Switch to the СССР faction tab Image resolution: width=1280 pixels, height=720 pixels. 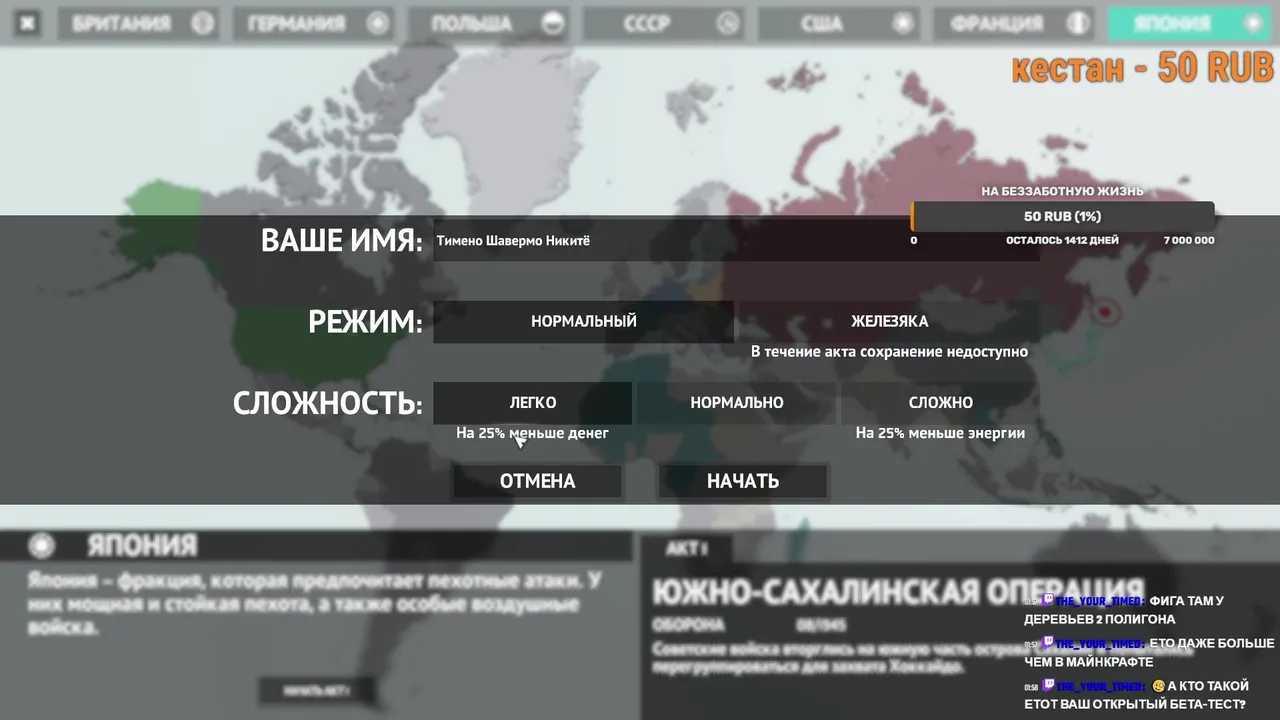point(663,23)
